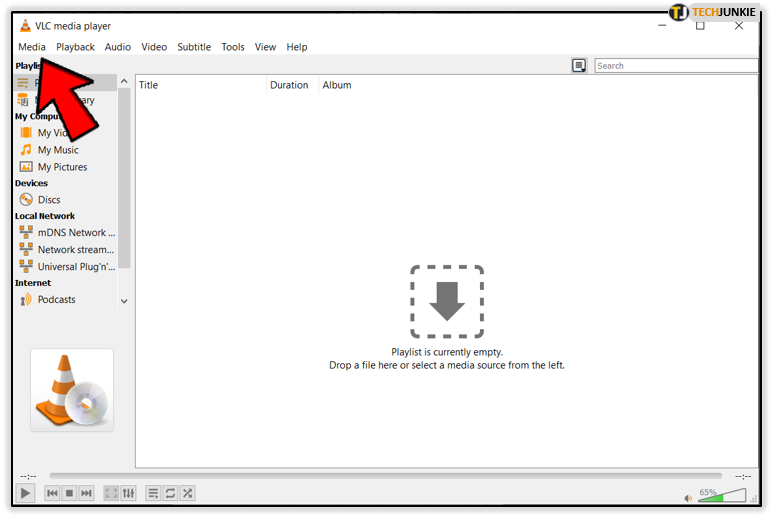Click the Devices section header
The width and height of the screenshot is (773, 518).
click(31, 183)
